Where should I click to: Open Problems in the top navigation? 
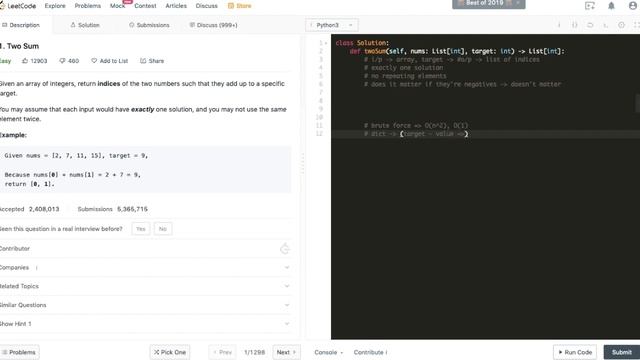(88, 6)
